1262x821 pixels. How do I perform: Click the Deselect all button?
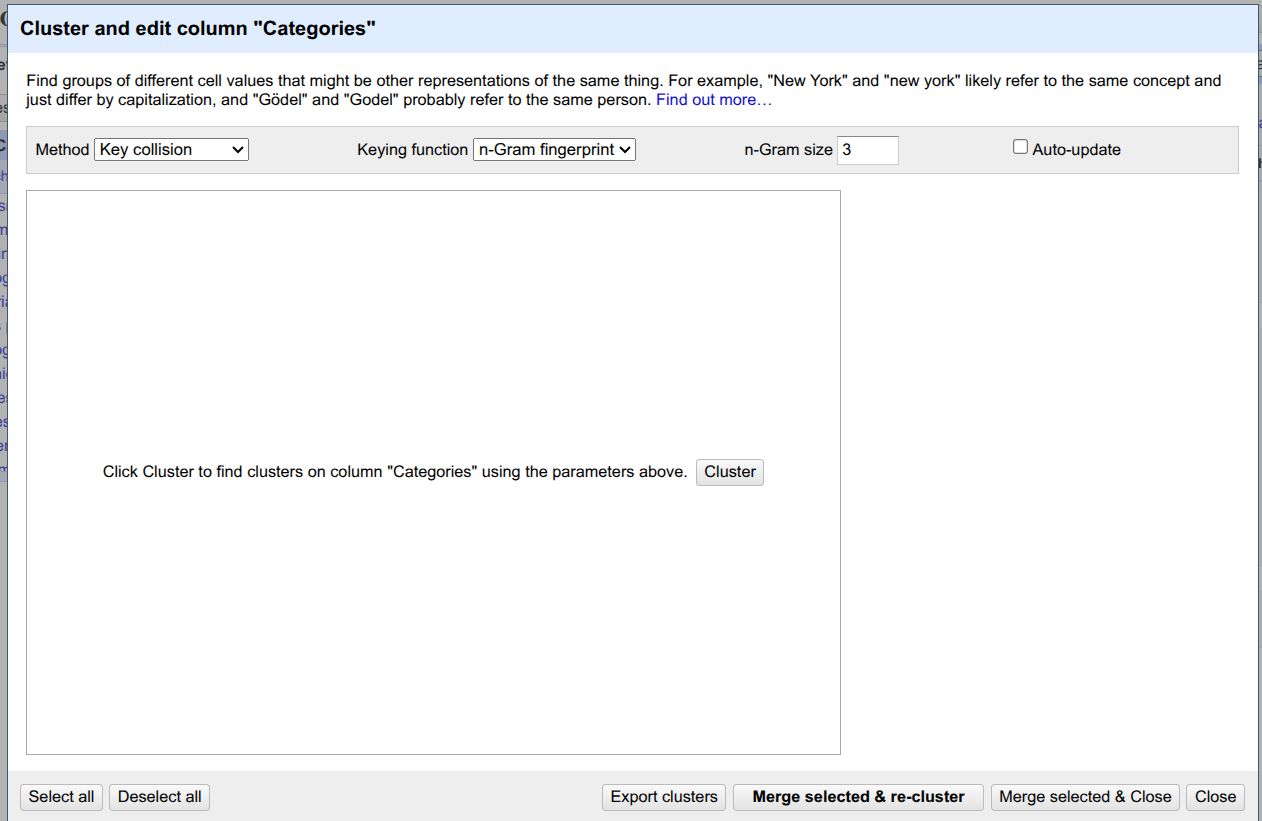pos(159,797)
